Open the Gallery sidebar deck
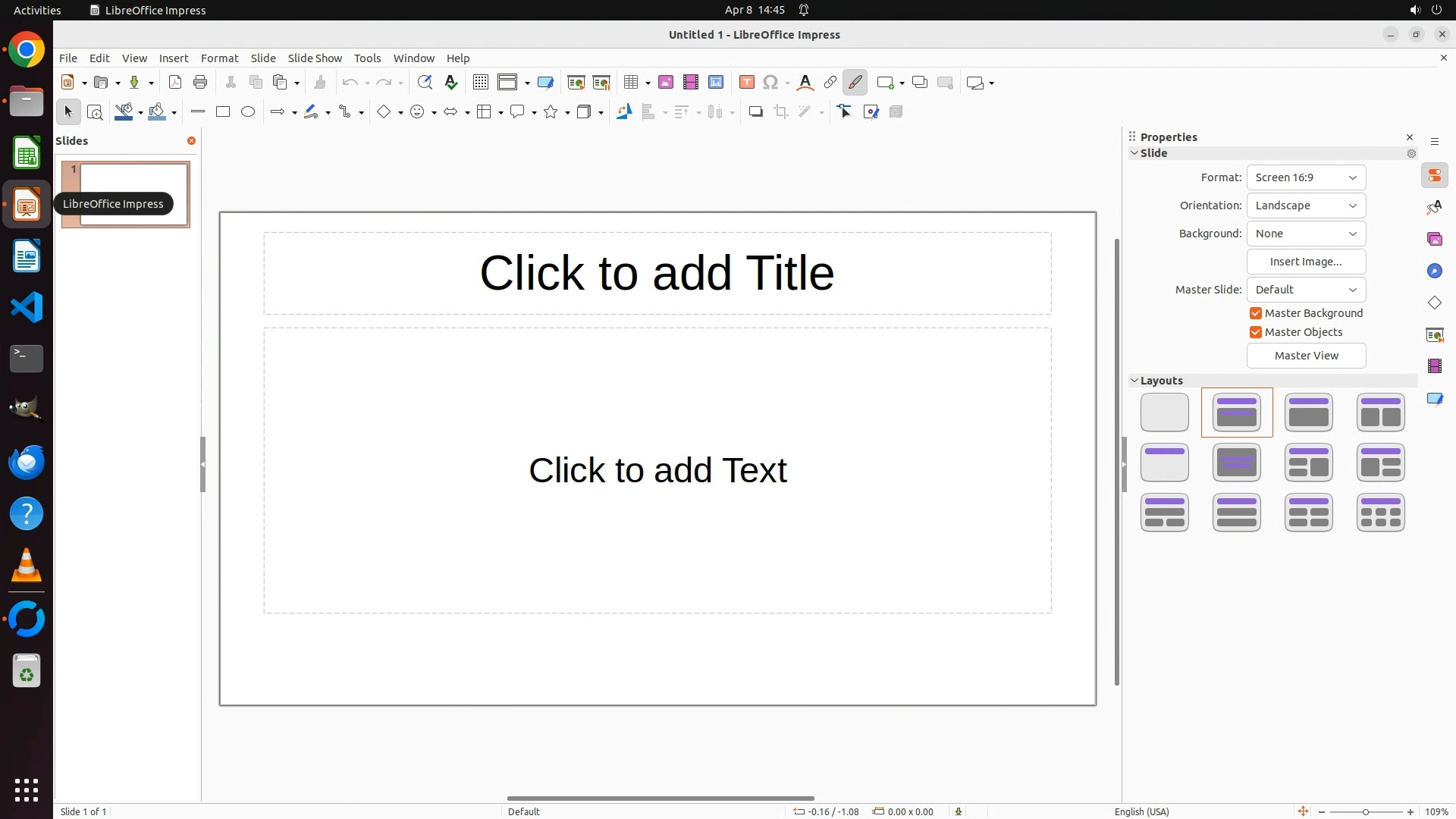The image size is (1456, 819). point(1435,240)
